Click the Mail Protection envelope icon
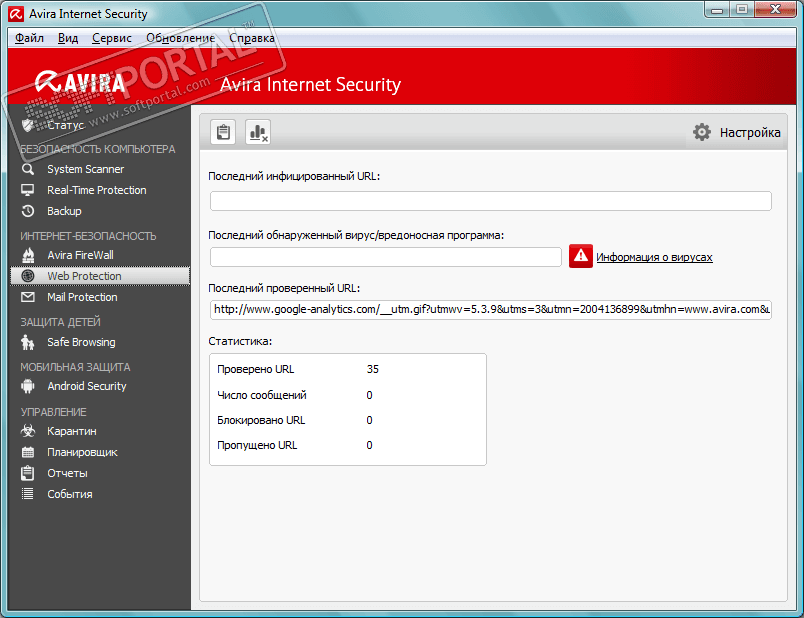Viewport: 804px width, 618px height. coord(28,297)
